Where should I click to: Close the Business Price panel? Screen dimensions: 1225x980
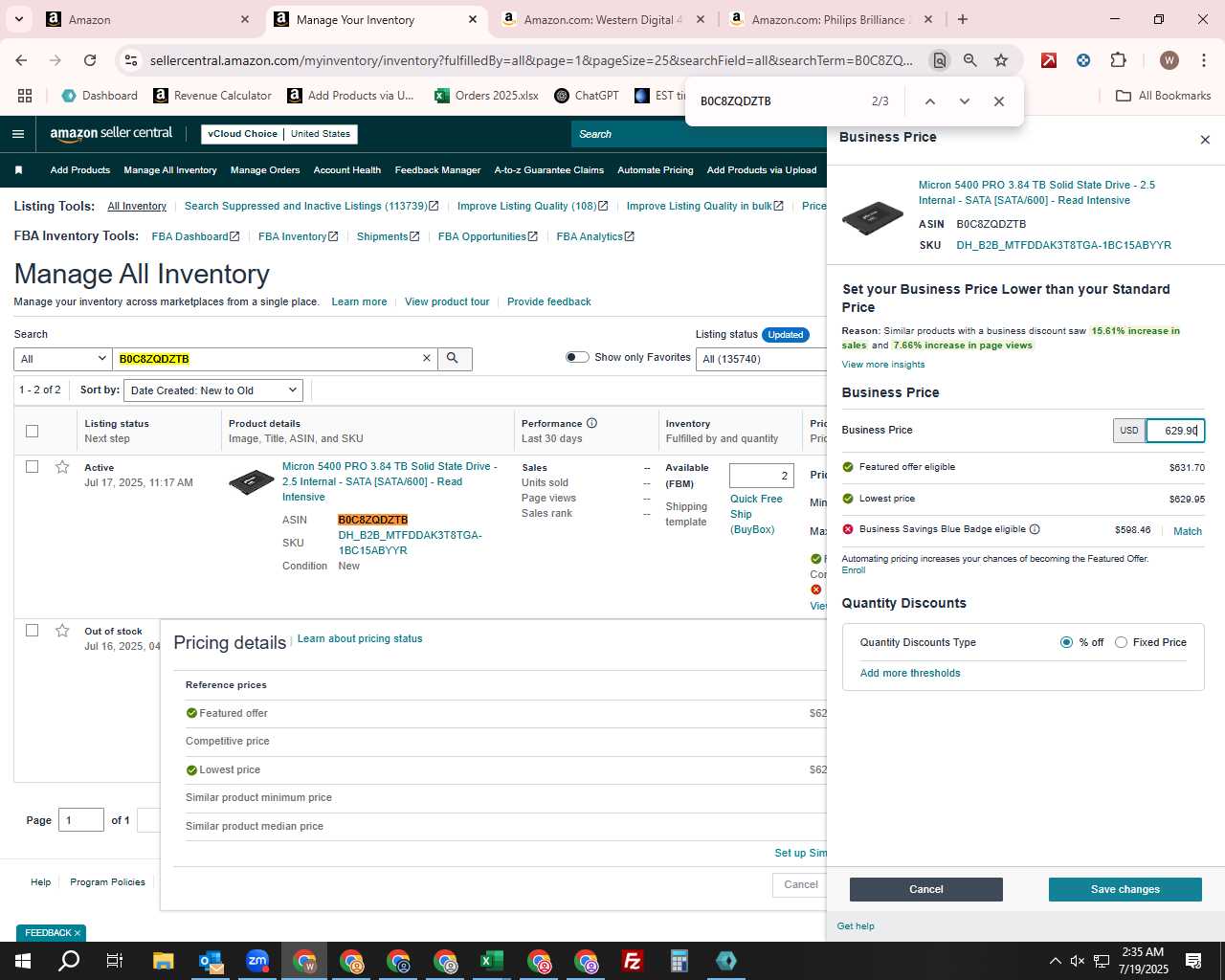coord(1205,140)
